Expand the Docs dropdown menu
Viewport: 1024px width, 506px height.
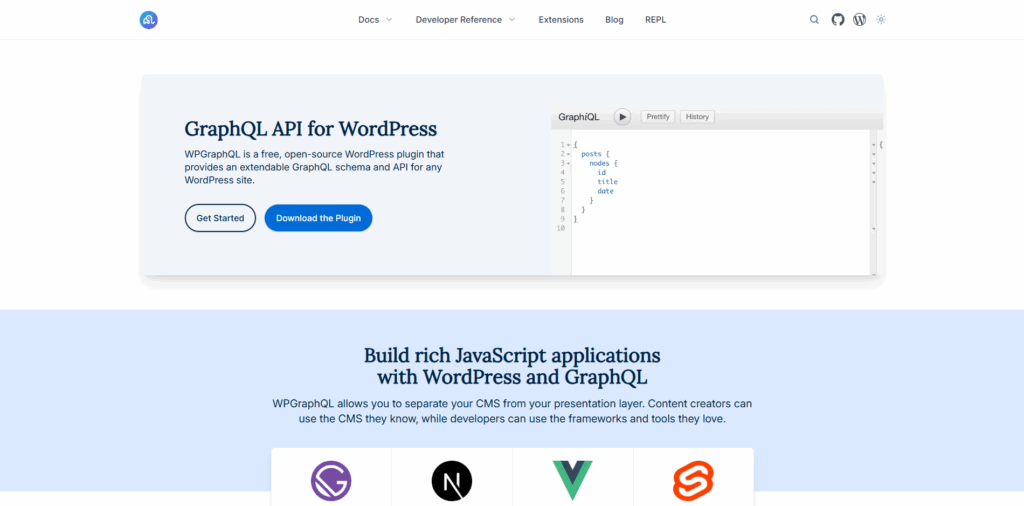(x=376, y=20)
